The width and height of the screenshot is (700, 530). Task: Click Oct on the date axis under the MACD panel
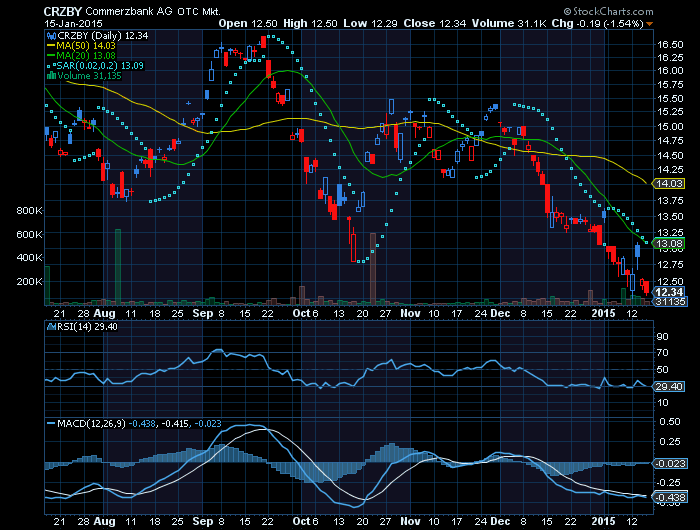point(301,521)
